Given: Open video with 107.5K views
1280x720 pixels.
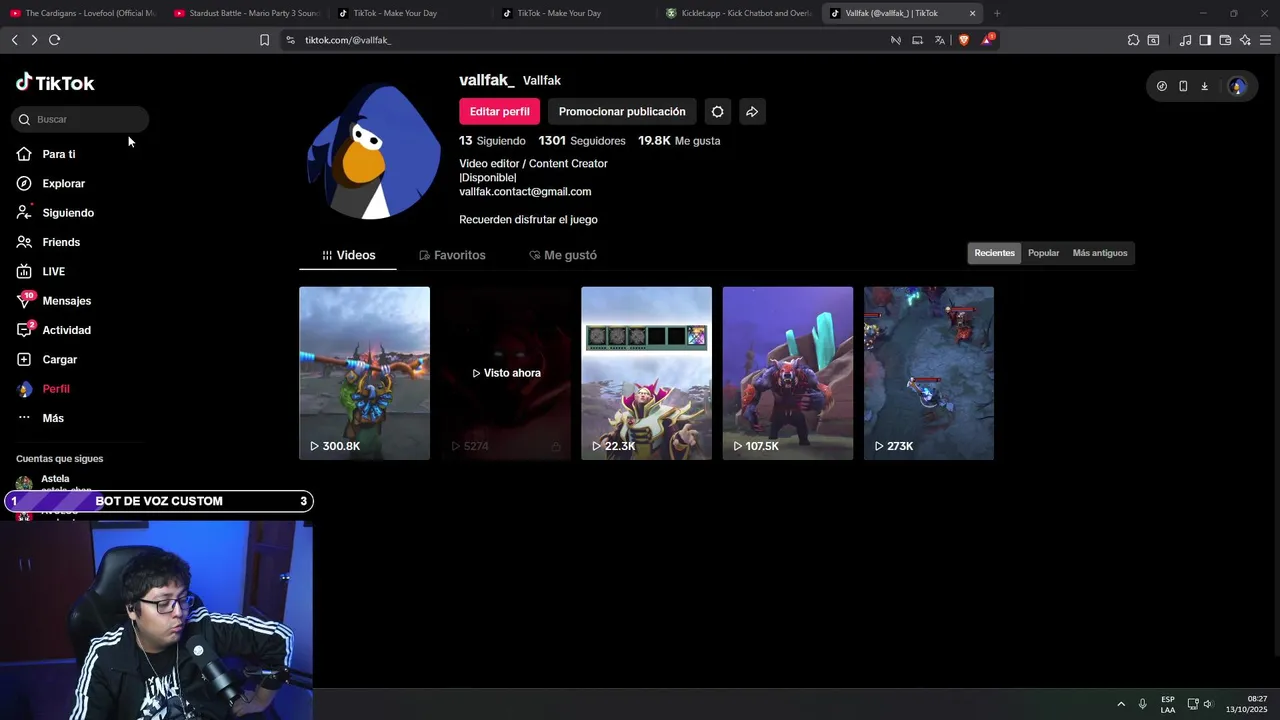Looking at the screenshot, I should (788, 373).
